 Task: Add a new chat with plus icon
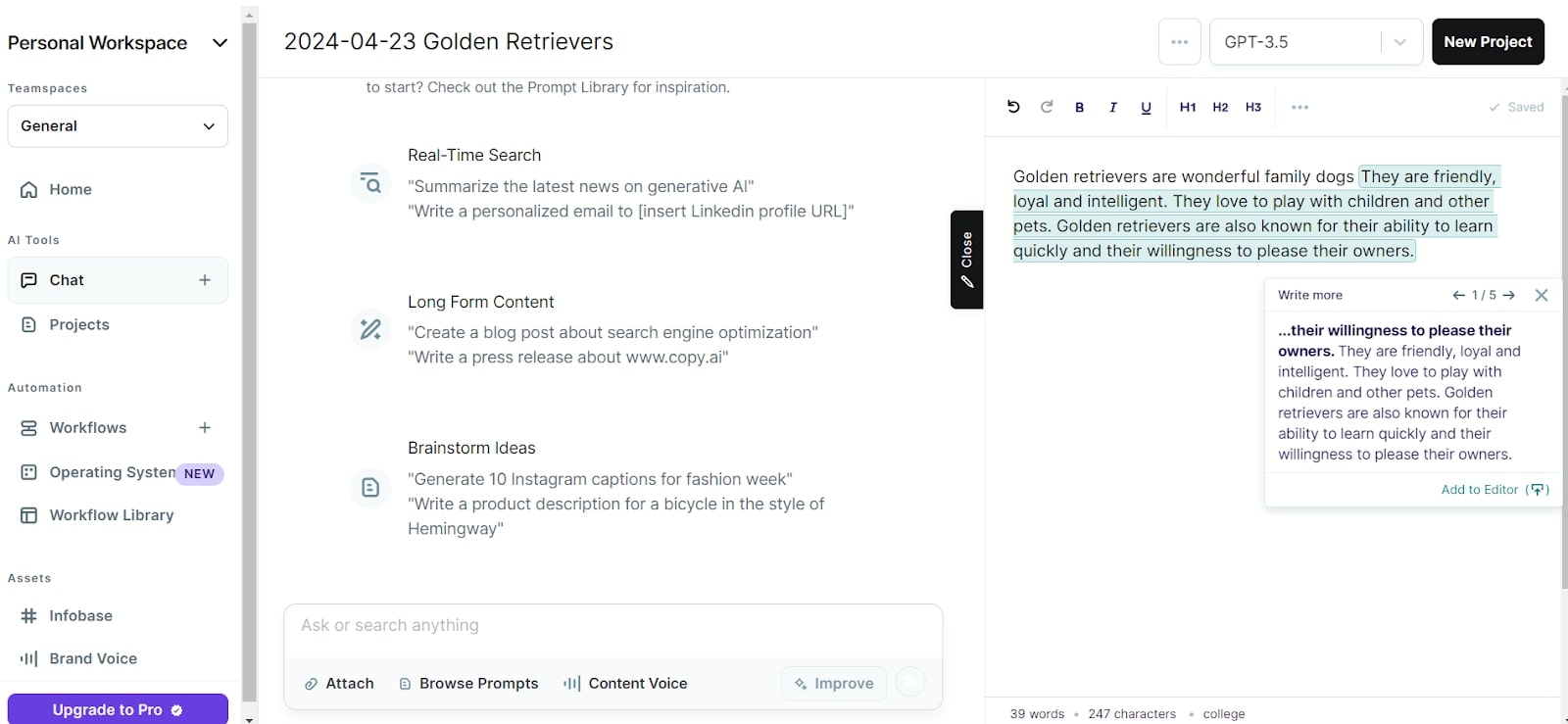(x=205, y=280)
